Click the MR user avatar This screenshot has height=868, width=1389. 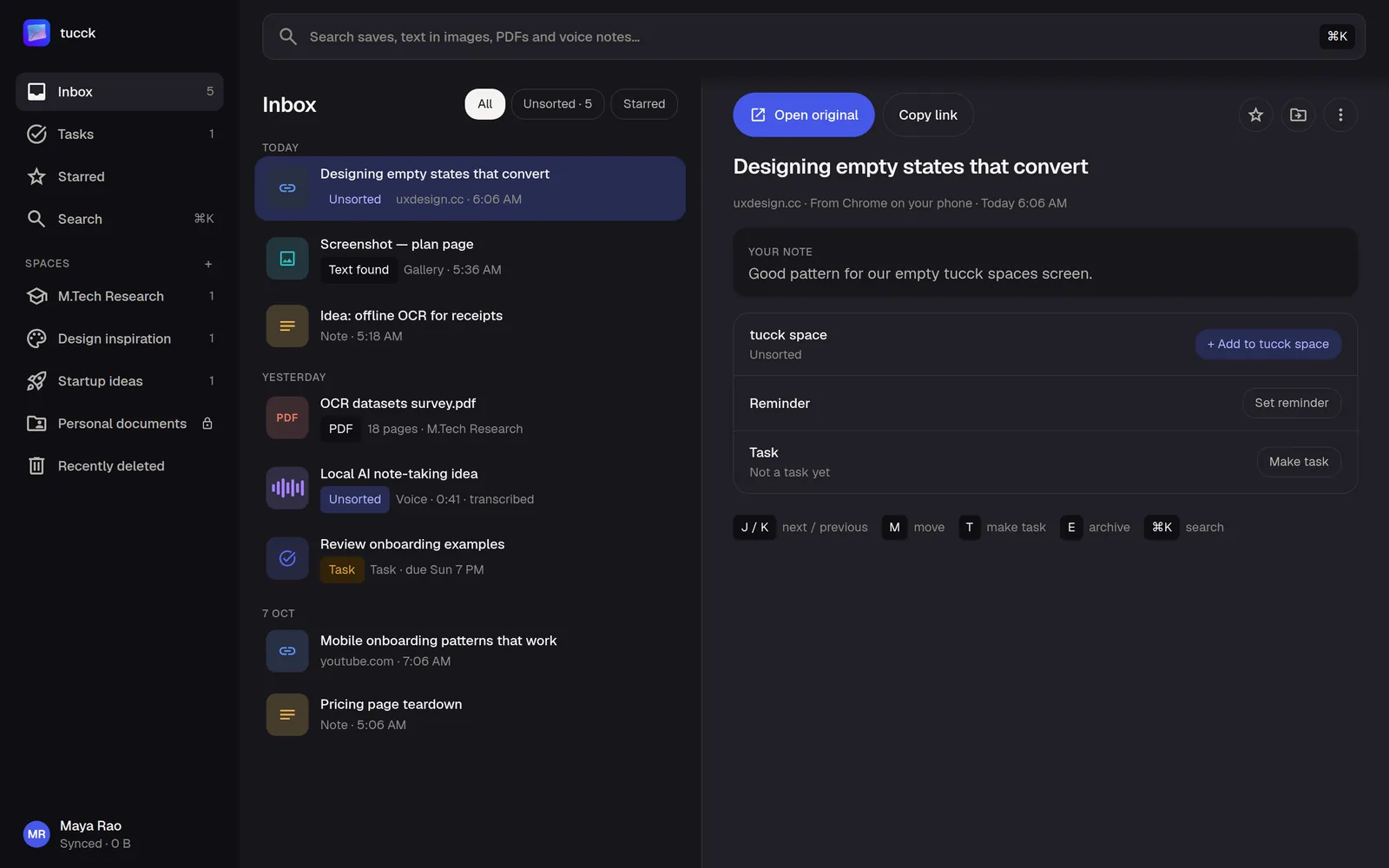point(36,834)
